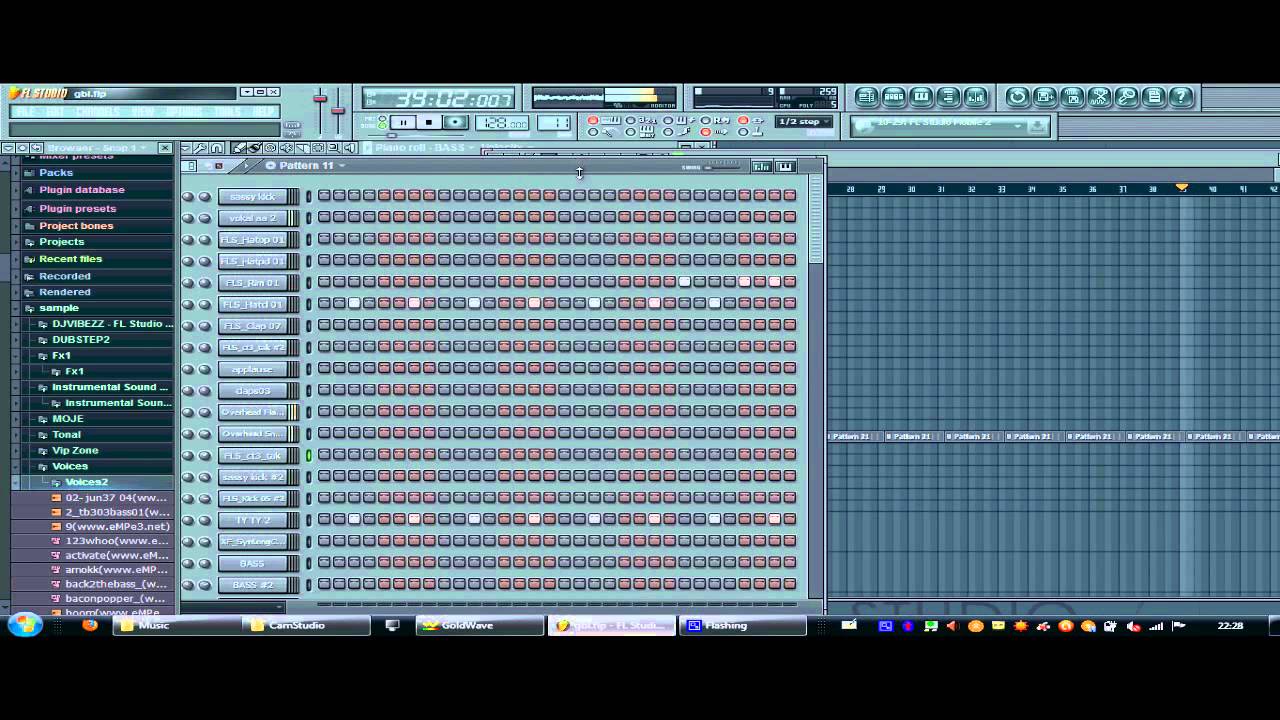Toggle channel selector LED for BASS #2
1280x720 pixels.
[309, 584]
